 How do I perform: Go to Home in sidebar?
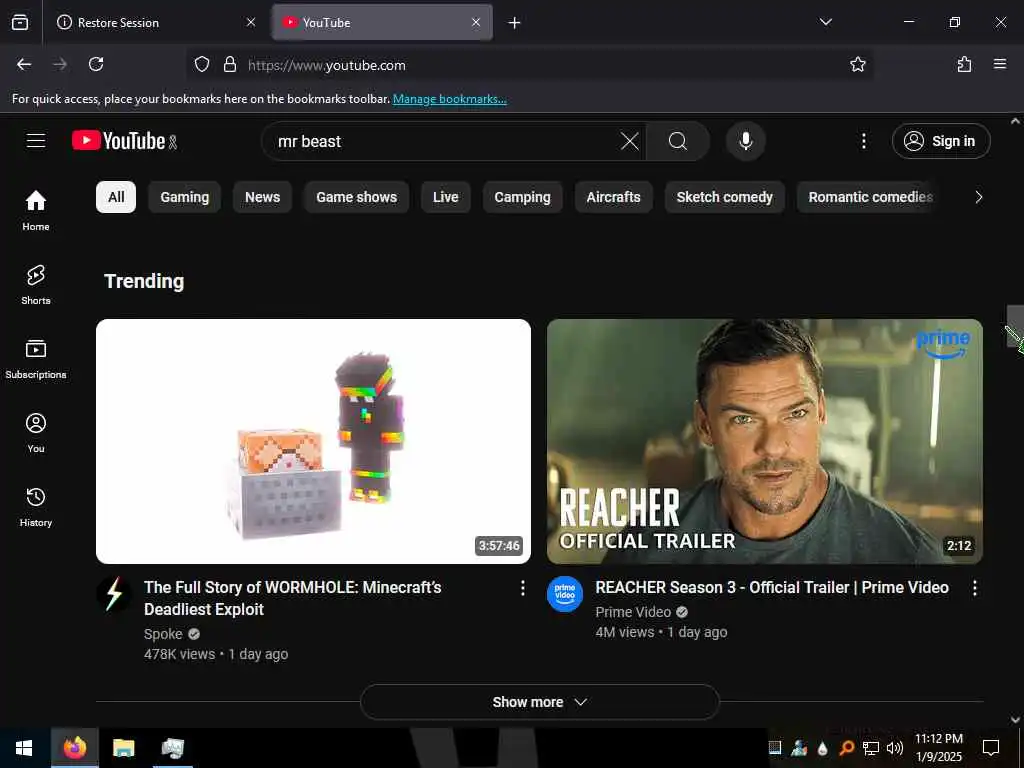click(x=36, y=210)
